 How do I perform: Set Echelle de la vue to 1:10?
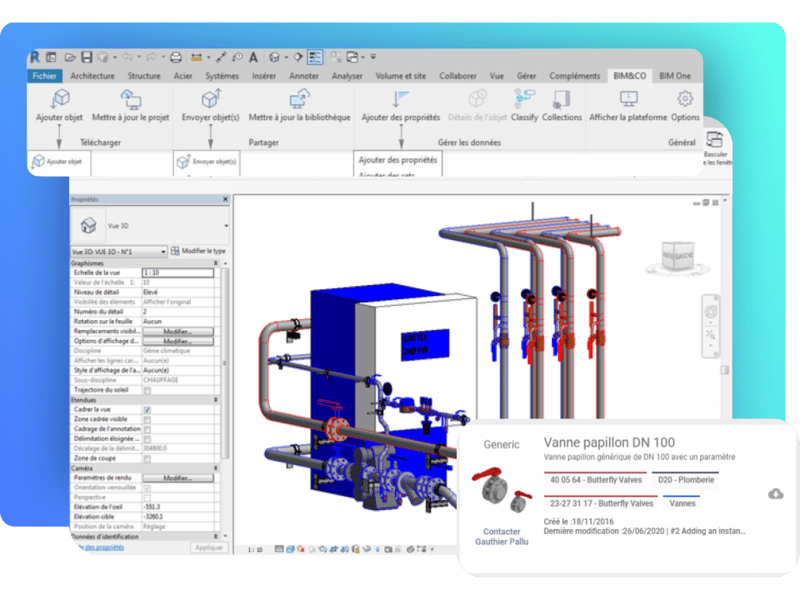tap(180, 274)
